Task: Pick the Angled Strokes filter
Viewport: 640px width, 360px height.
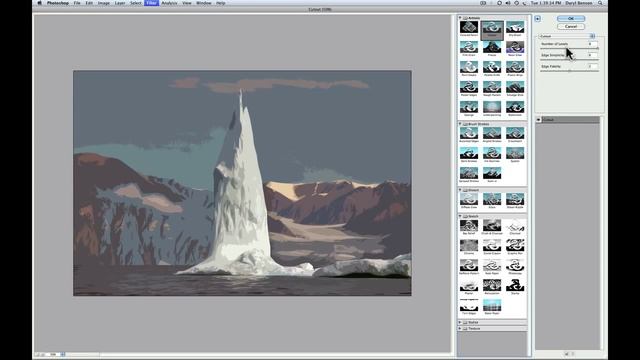Action: click(492, 133)
